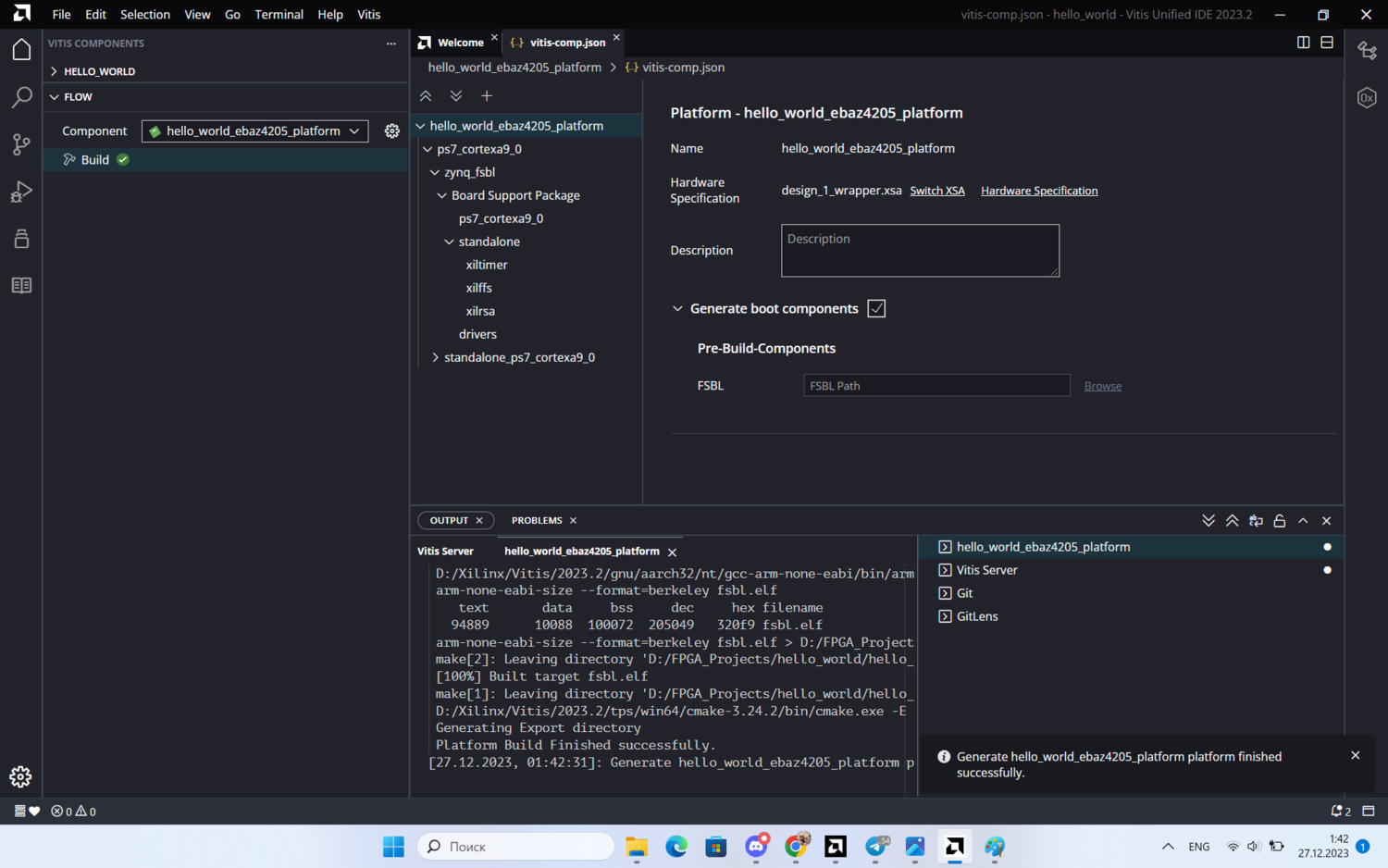
Task: Uncheck Generate boot components checkbox
Action: (x=876, y=309)
